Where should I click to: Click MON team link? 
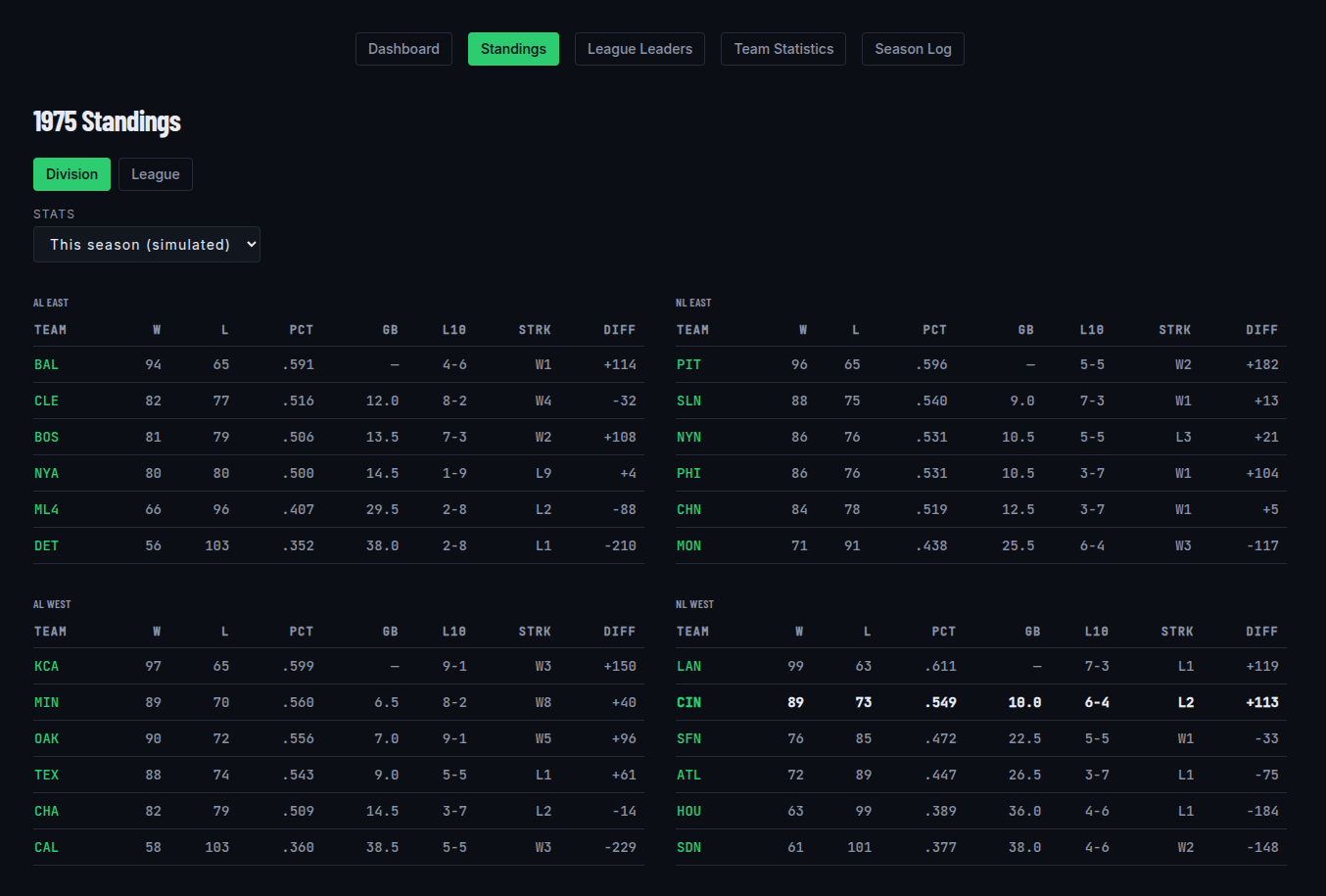(x=688, y=545)
